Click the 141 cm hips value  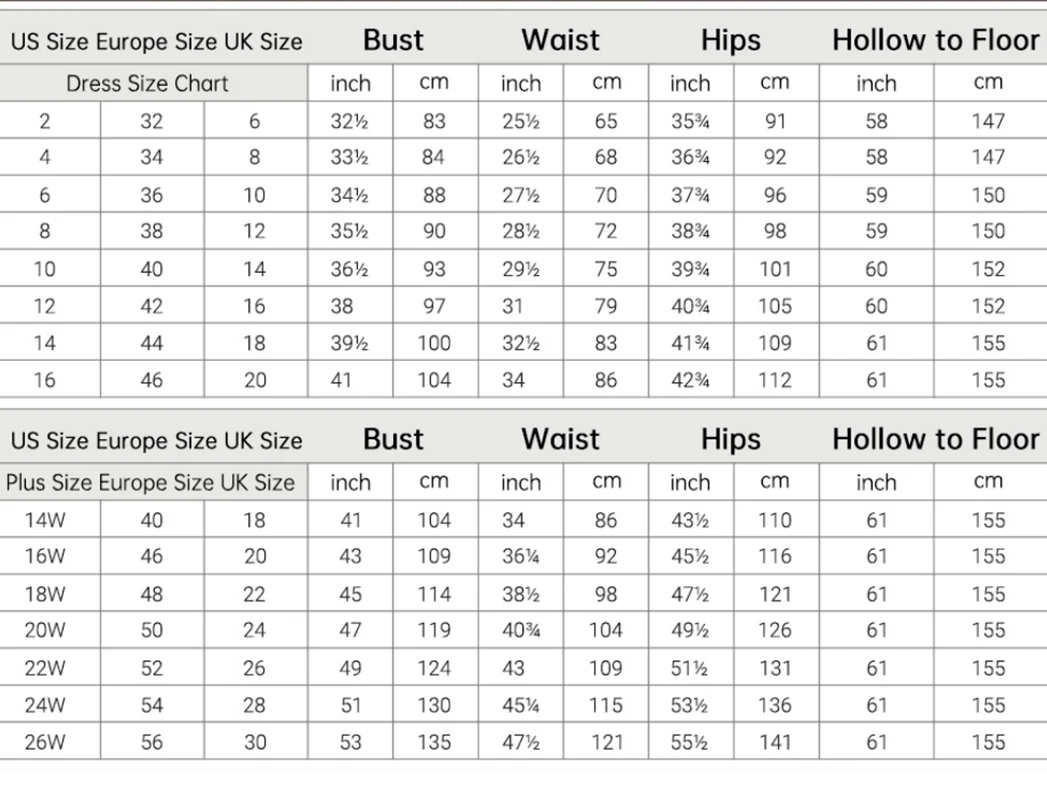[x=775, y=742]
